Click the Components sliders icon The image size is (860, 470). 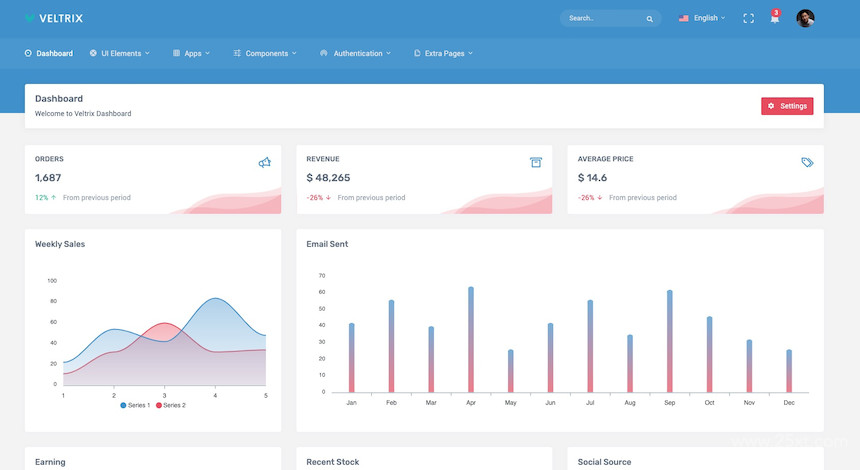tap(237, 53)
